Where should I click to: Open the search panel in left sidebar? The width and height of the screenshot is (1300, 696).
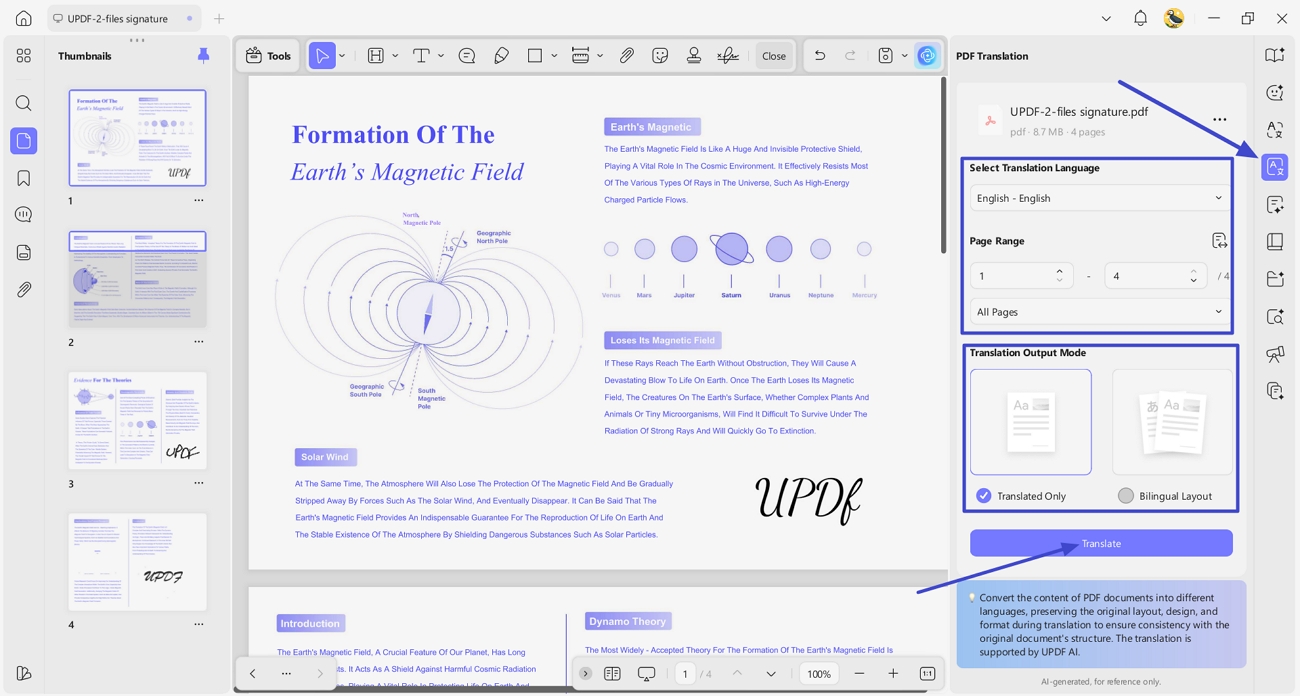point(24,103)
